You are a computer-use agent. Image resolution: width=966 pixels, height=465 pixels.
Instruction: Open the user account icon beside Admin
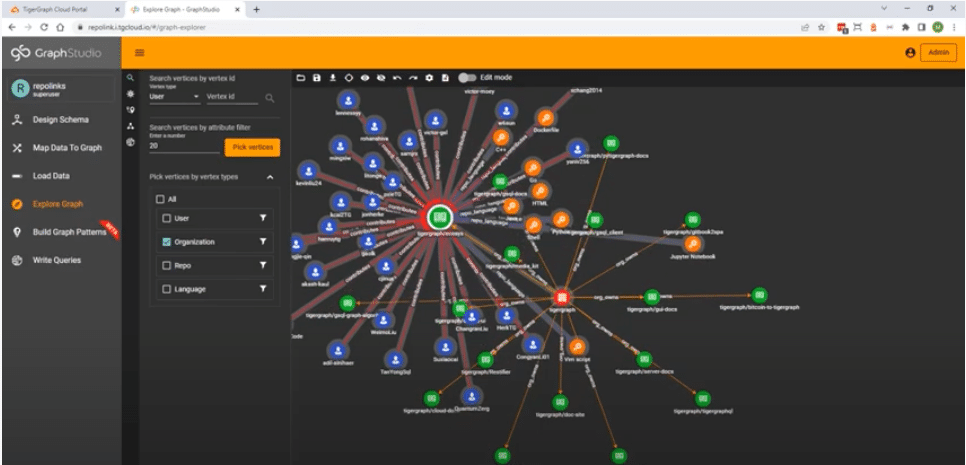[x=910, y=53]
